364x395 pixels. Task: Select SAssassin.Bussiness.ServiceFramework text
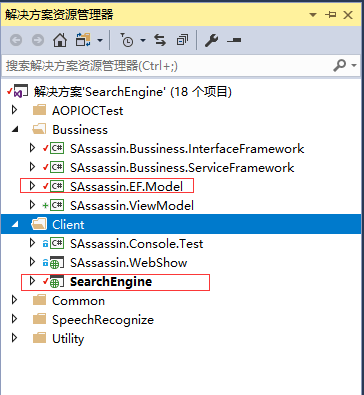click(182, 168)
